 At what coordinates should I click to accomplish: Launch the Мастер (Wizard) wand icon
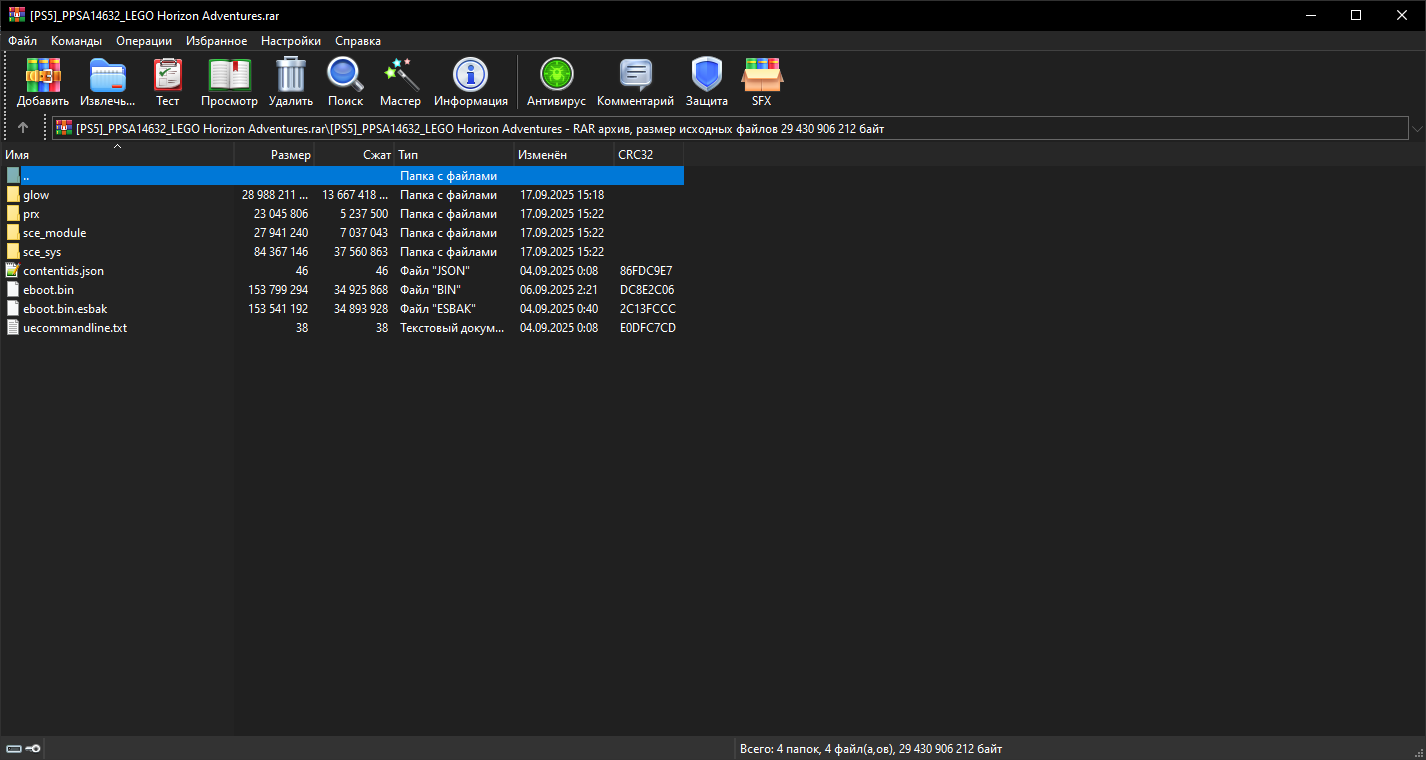[x=400, y=75]
